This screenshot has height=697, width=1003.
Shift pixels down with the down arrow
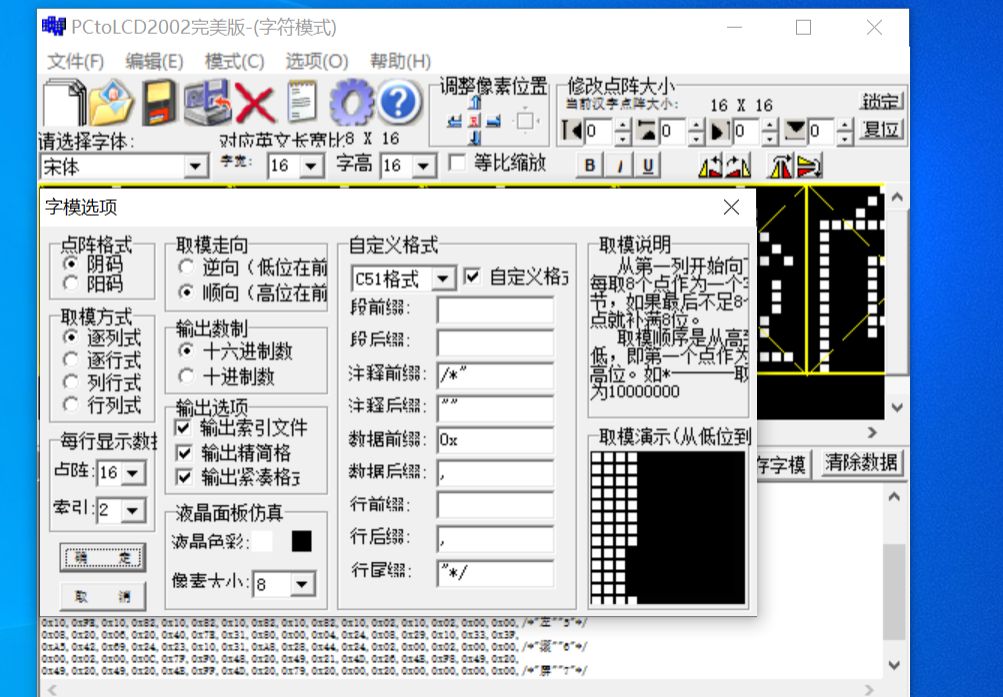coord(475,137)
